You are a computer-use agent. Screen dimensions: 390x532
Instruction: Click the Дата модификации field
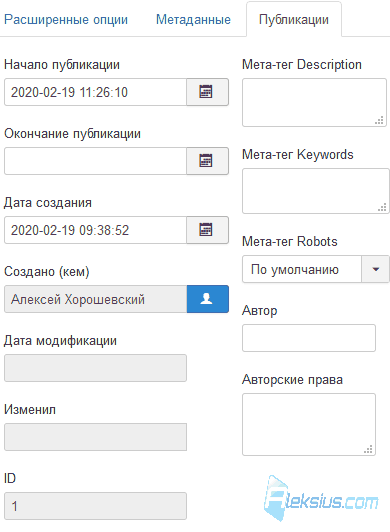95,368
